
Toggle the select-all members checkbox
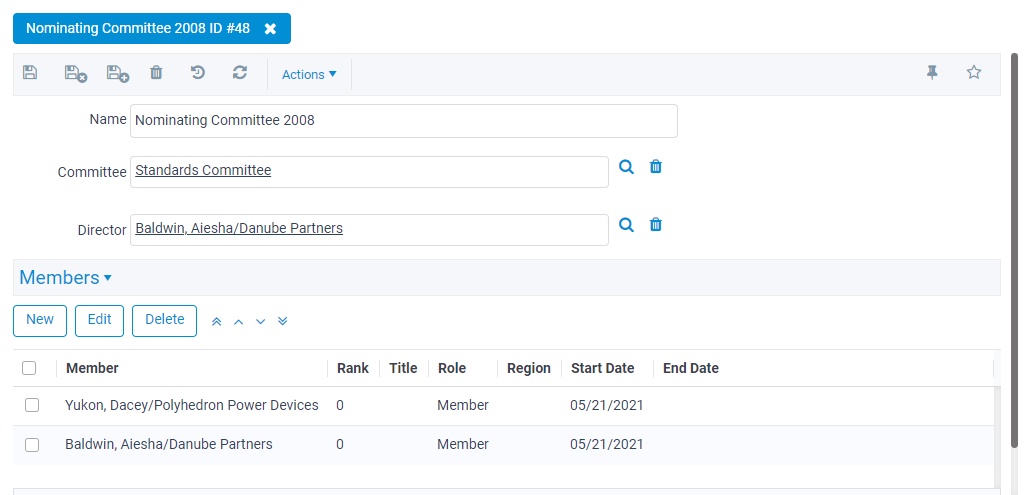point(30,368)
